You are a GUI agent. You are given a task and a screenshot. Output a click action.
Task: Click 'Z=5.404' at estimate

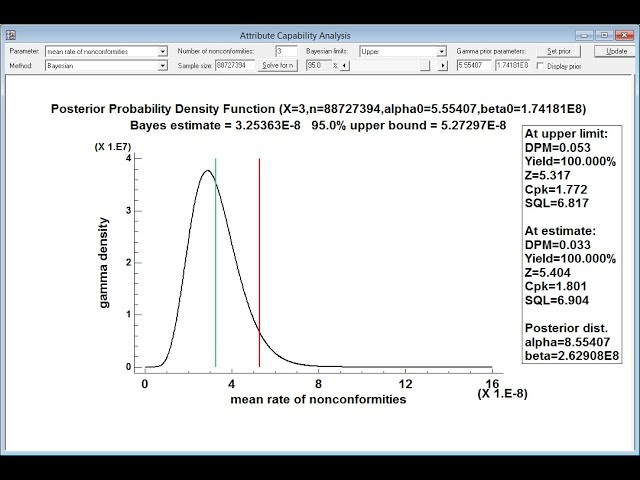tap(548, 273)
